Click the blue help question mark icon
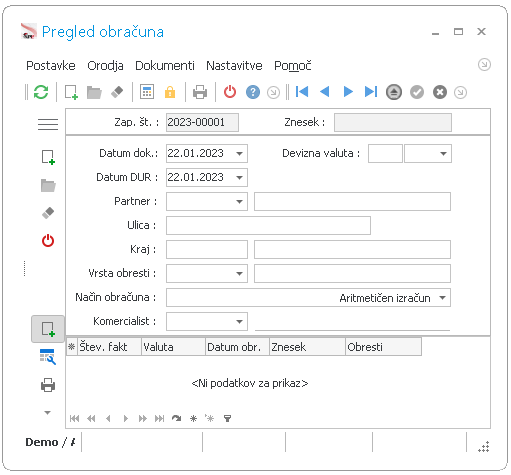This screenshot has width=511, height=475. click(x=253, y=92)
